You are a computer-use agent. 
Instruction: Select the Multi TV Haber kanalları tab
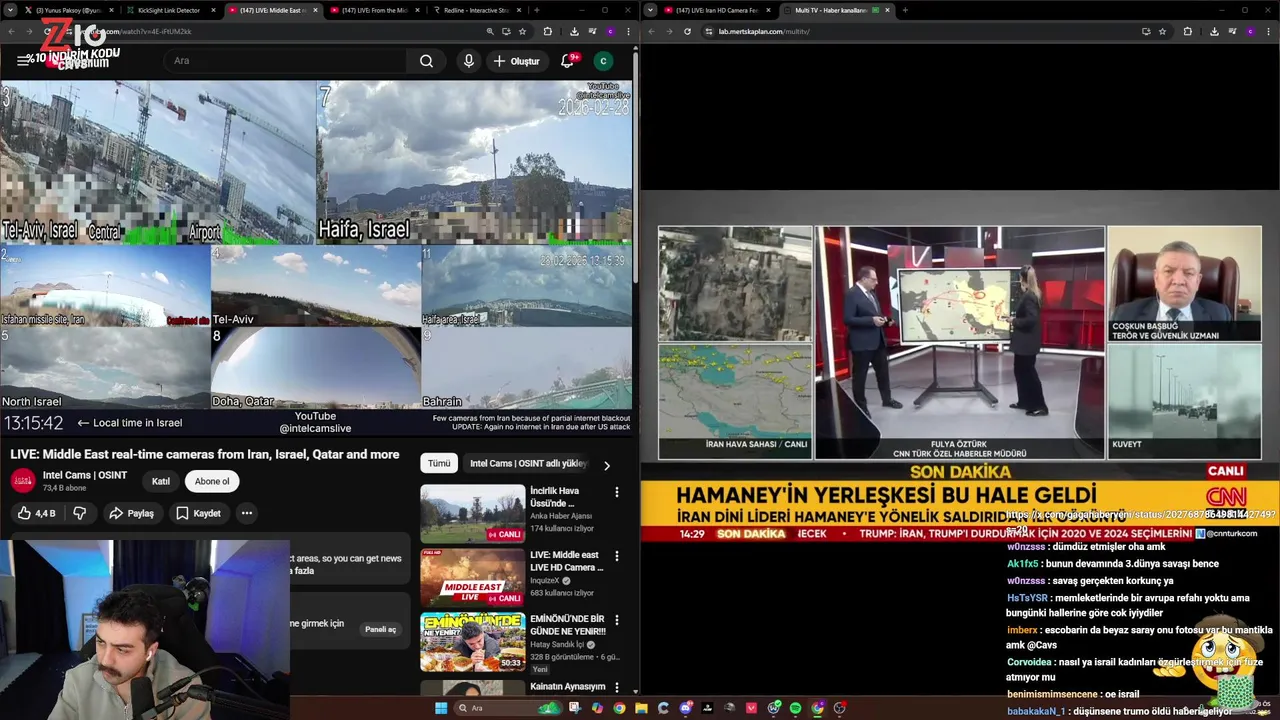pos(835,10)
